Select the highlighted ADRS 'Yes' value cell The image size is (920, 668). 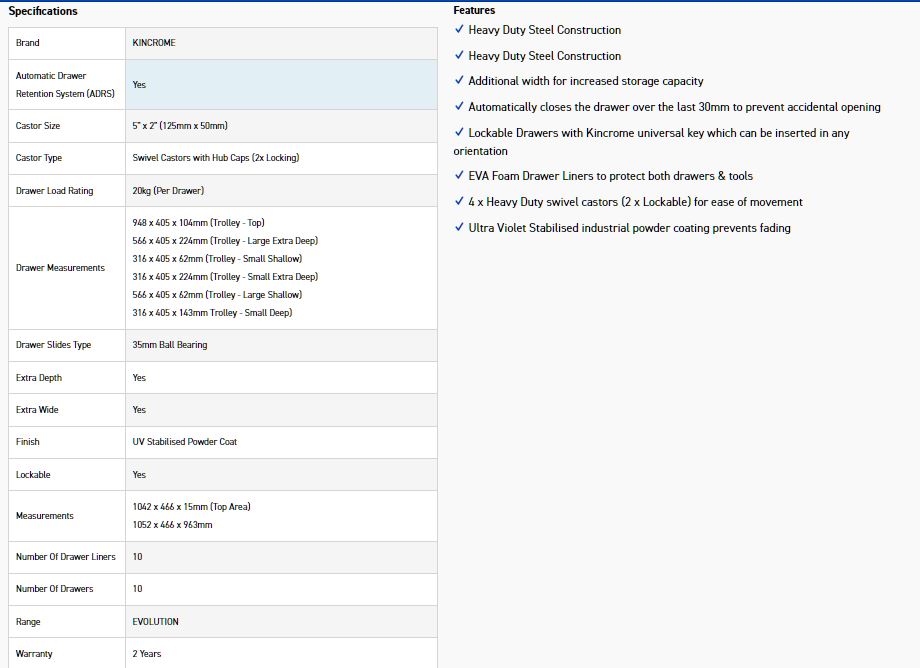280,85
